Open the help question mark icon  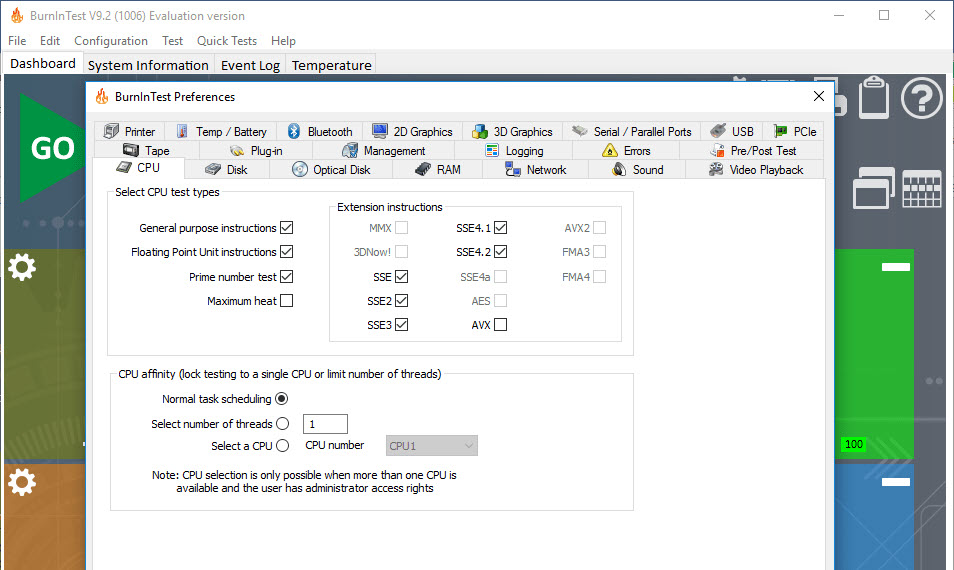pyautogui.click(x=922, y=97)
